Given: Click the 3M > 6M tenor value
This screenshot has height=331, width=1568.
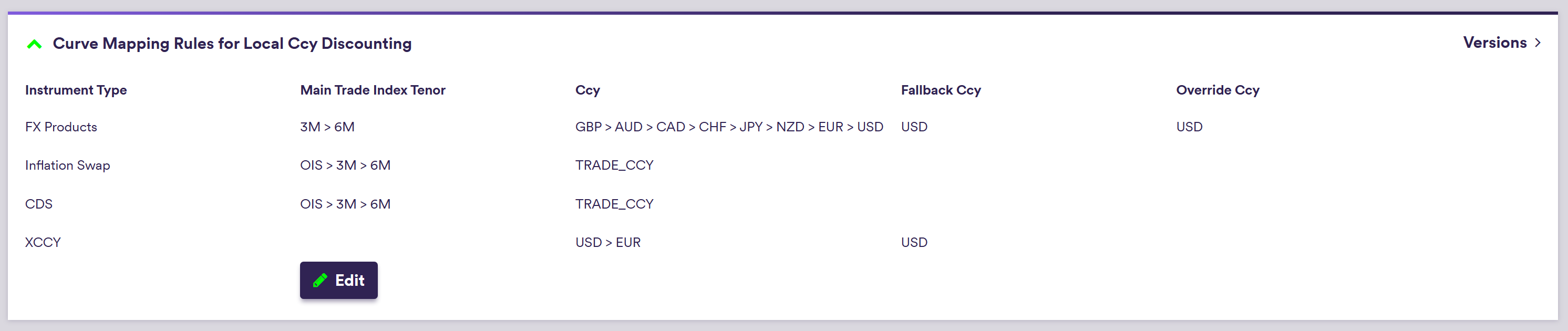Looking at the screenshot, I should [327, 127].
